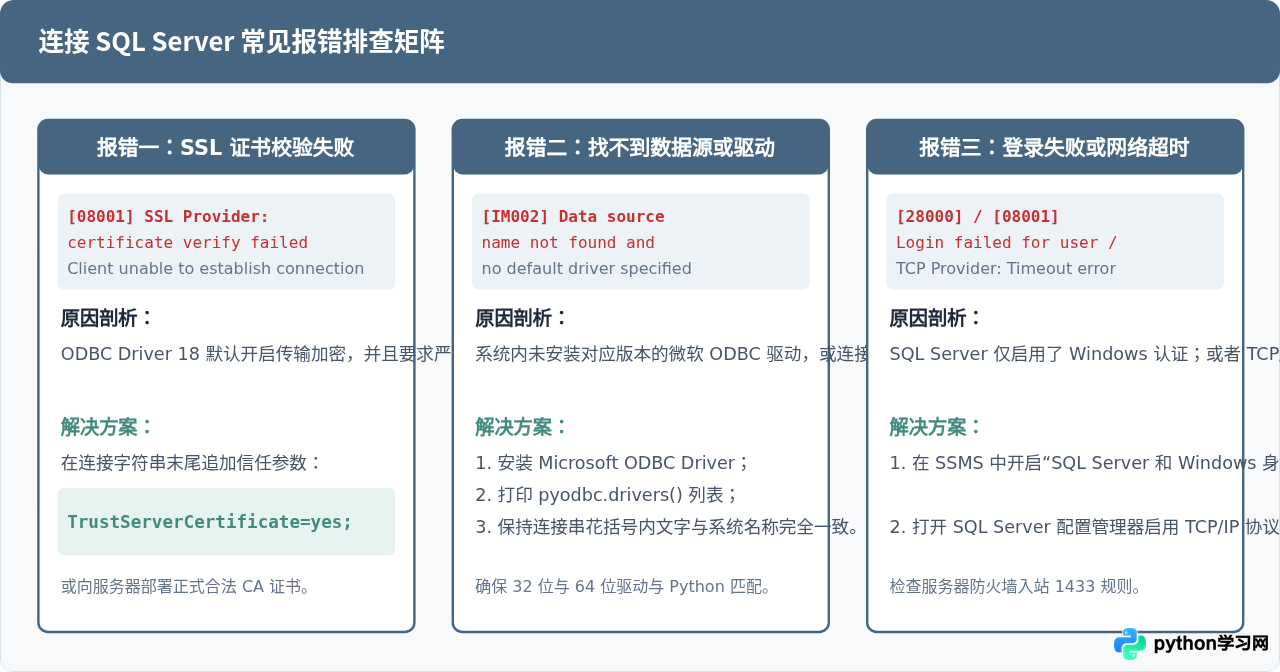
Task: Click SQL Server 仅启用了 Windows 认证 line
Action: [1084, 354]
